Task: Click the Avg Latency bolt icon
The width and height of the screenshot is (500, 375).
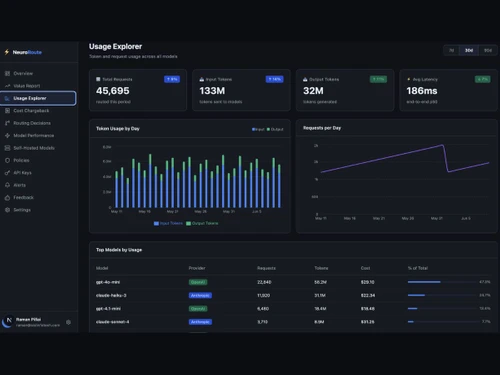Action: (409, 79)
